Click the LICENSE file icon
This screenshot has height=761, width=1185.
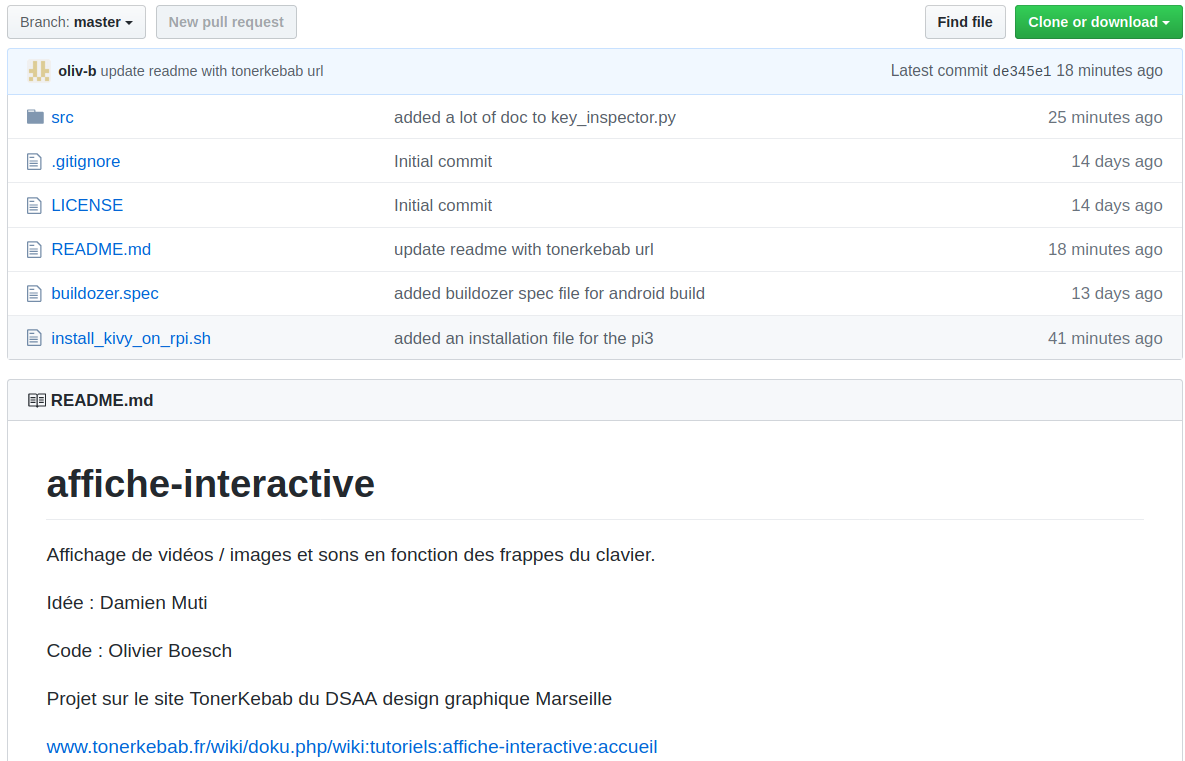[x=35, y=205]
